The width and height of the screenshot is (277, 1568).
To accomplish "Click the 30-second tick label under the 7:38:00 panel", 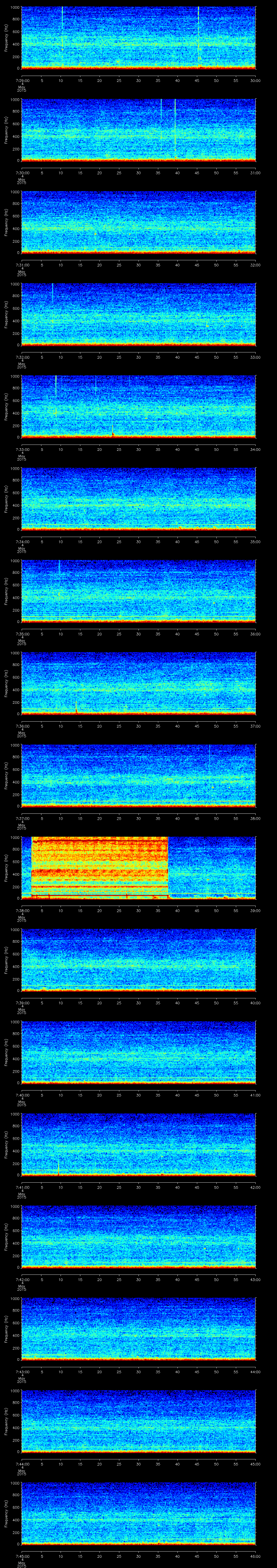I will 138,910.
